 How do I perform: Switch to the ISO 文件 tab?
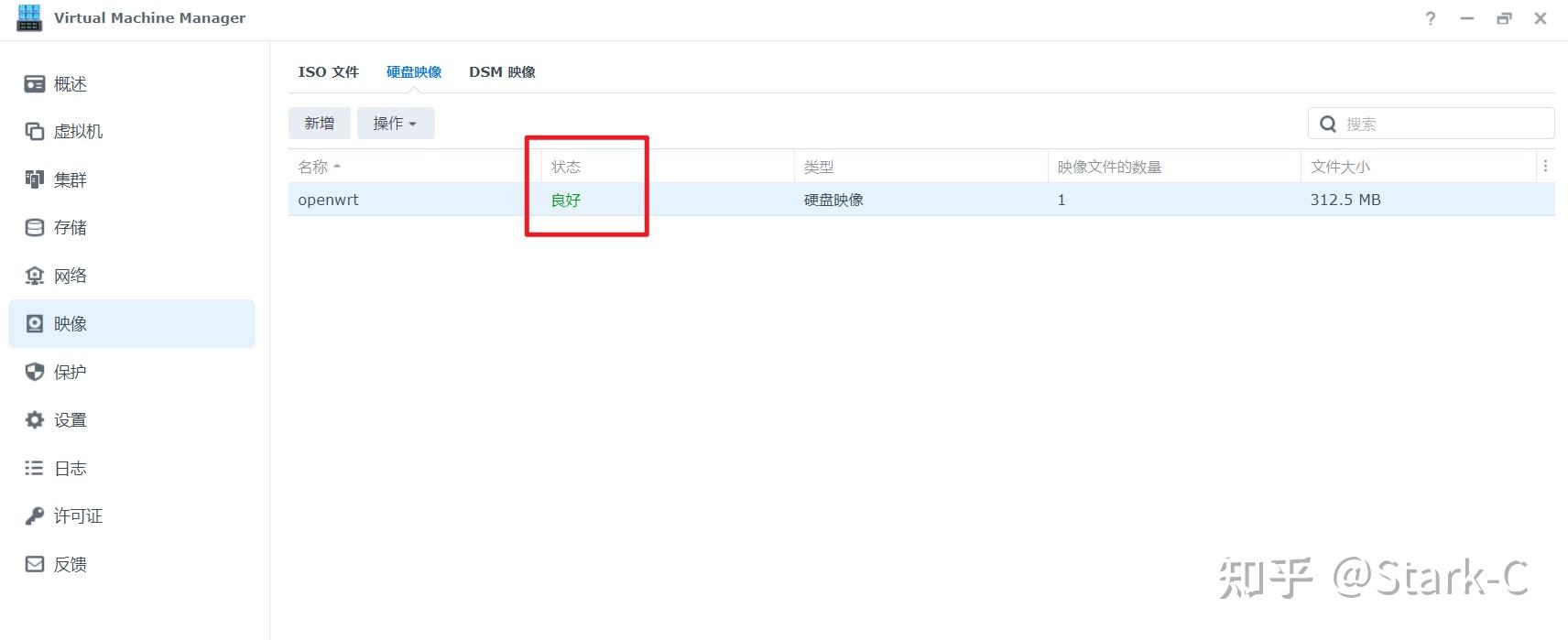(x=329, y=72)
